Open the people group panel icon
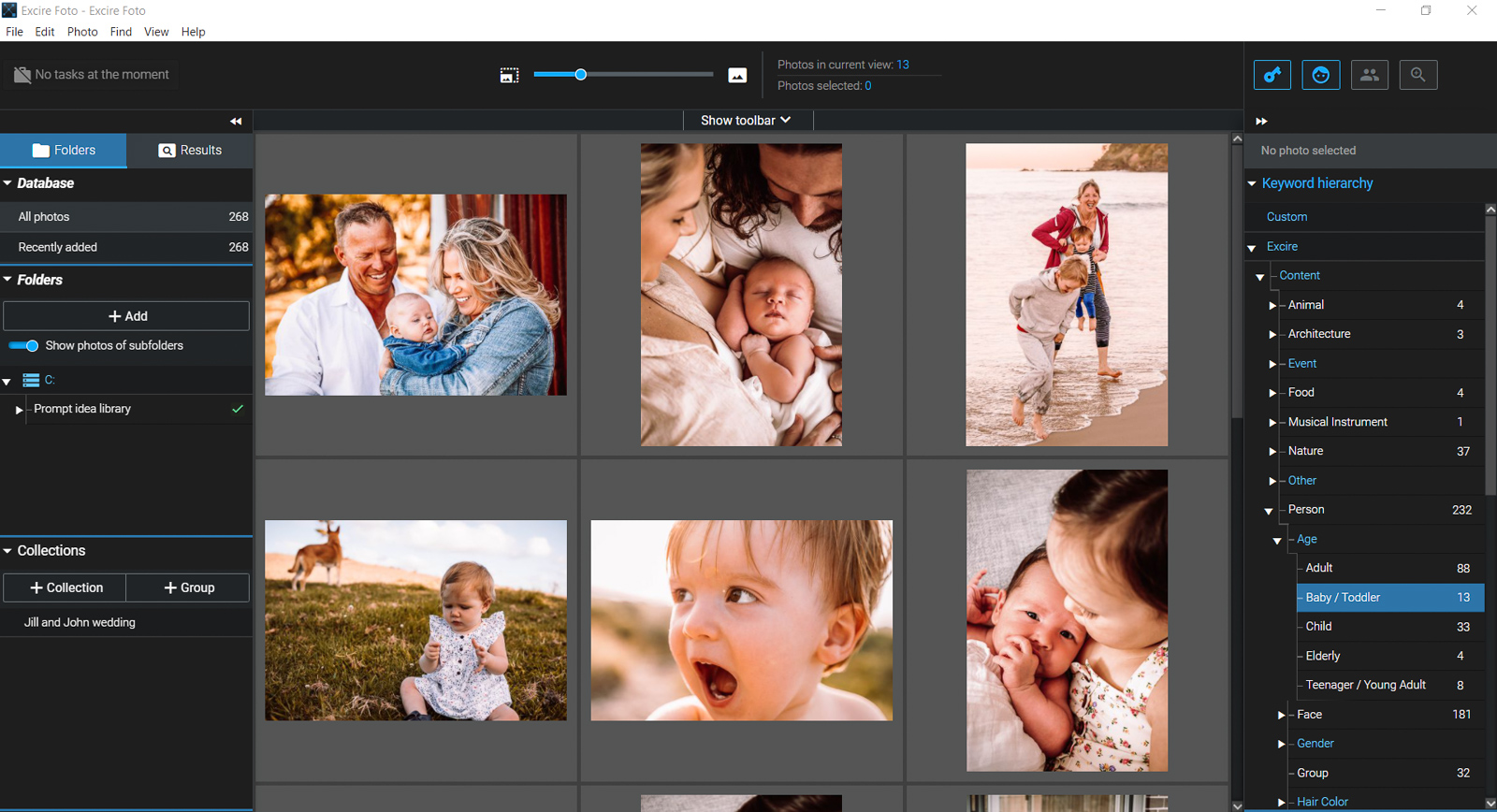 pos(1370,75)
